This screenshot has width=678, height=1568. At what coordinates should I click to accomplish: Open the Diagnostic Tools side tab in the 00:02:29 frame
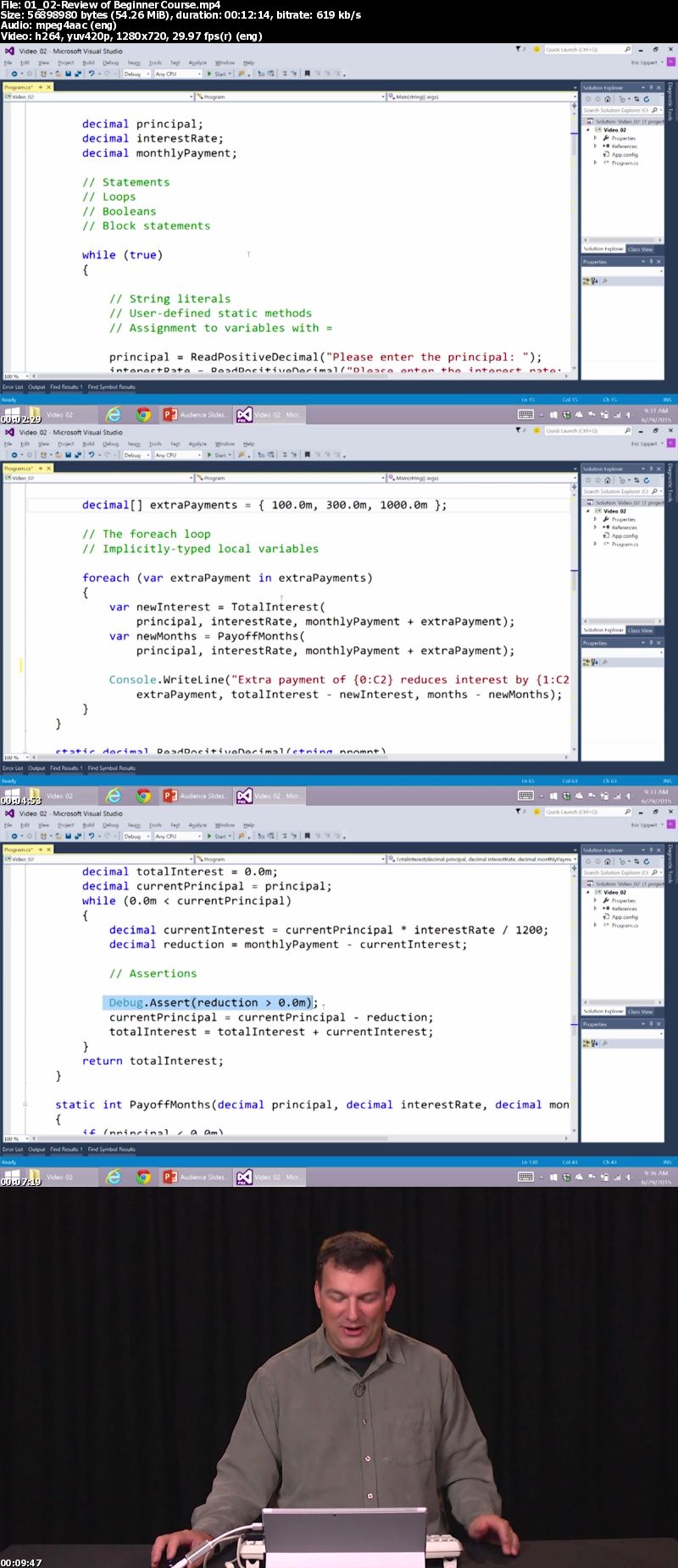670,102
